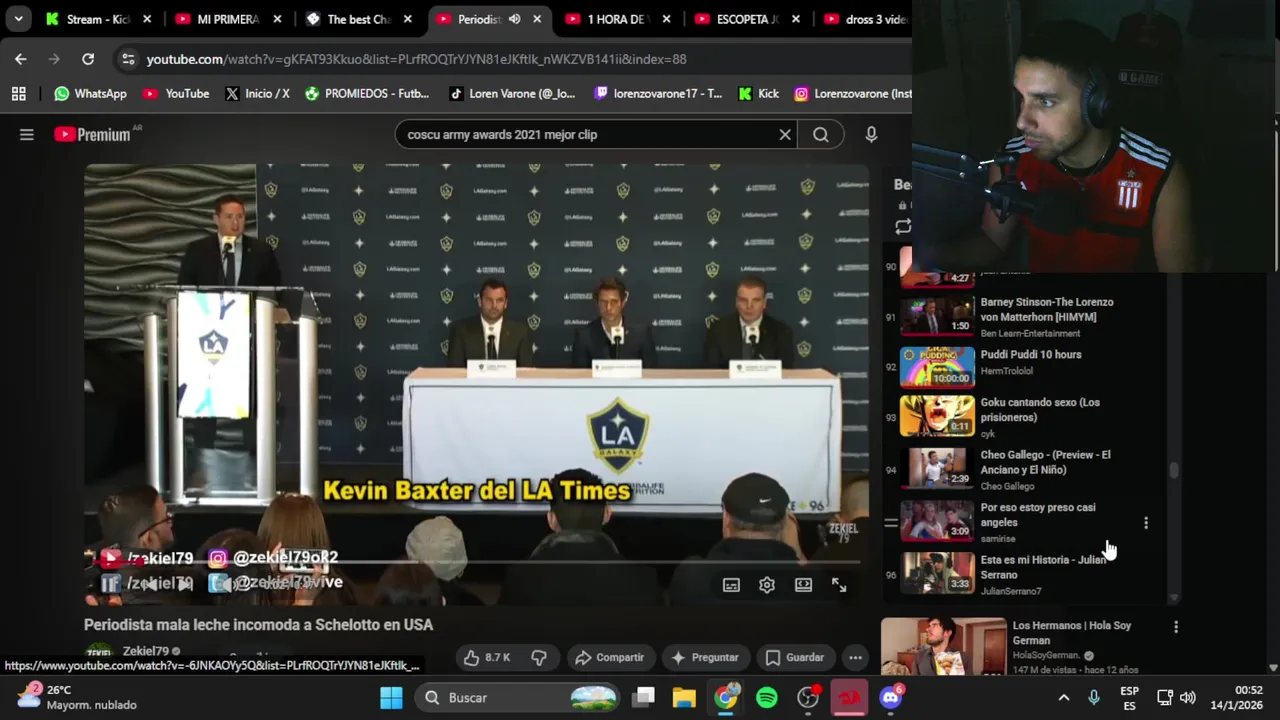
Task: Launch File Explorer from taskbar
Action: tap(684, 698)
